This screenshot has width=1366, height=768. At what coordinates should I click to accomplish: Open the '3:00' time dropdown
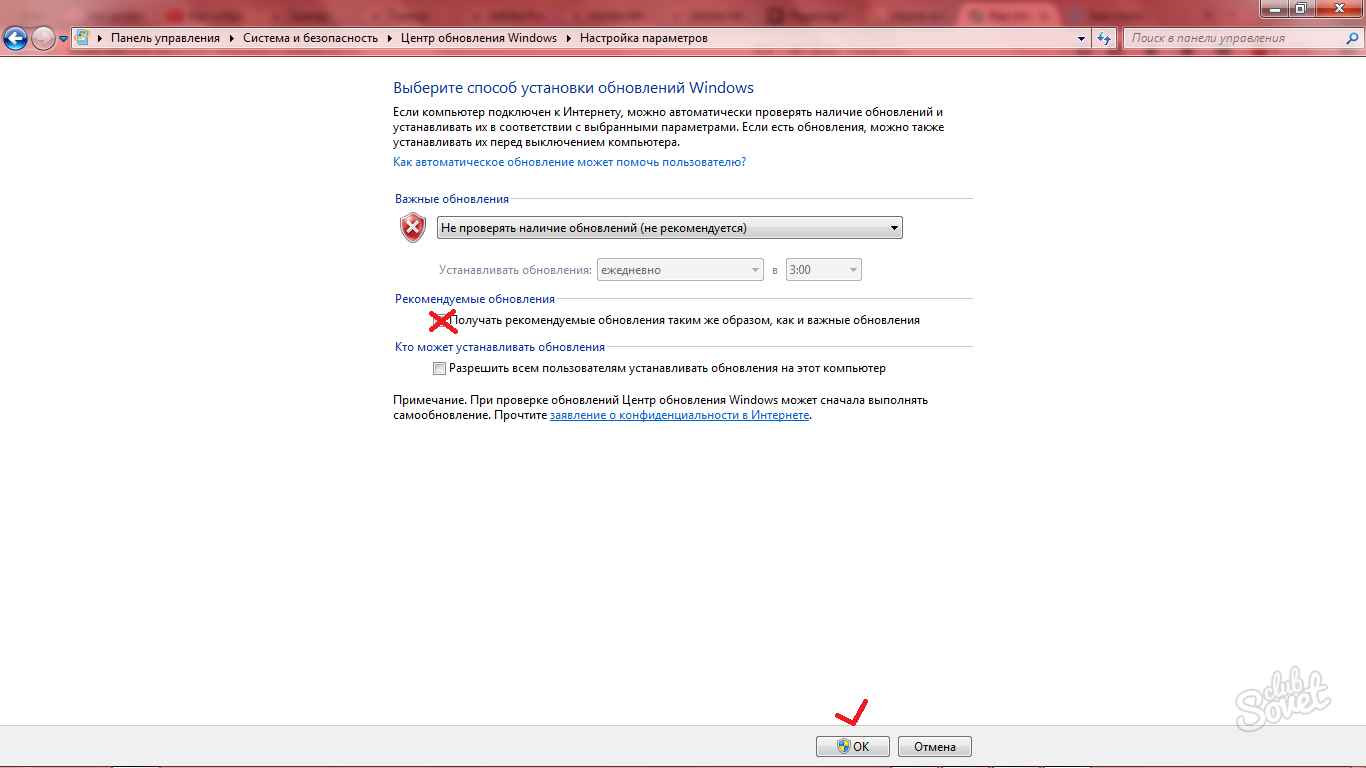pyautogui.click(x=823, y=270)
